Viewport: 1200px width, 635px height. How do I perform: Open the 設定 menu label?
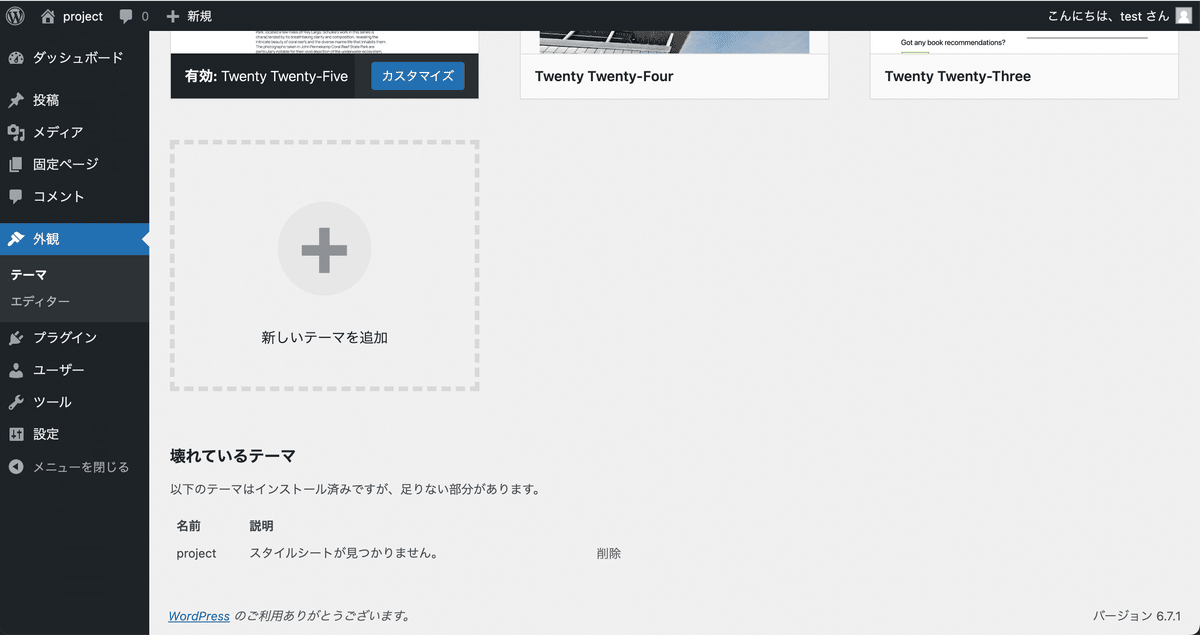click(46, 434)
